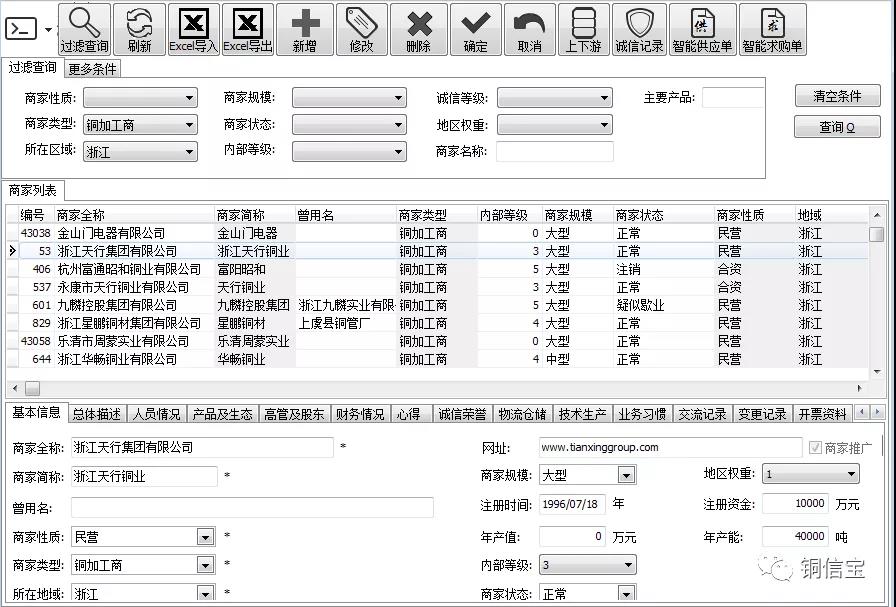Expand the 地区权重 dropdown in details form
This screenshot has width=896, height=607.
coord(851,475)
